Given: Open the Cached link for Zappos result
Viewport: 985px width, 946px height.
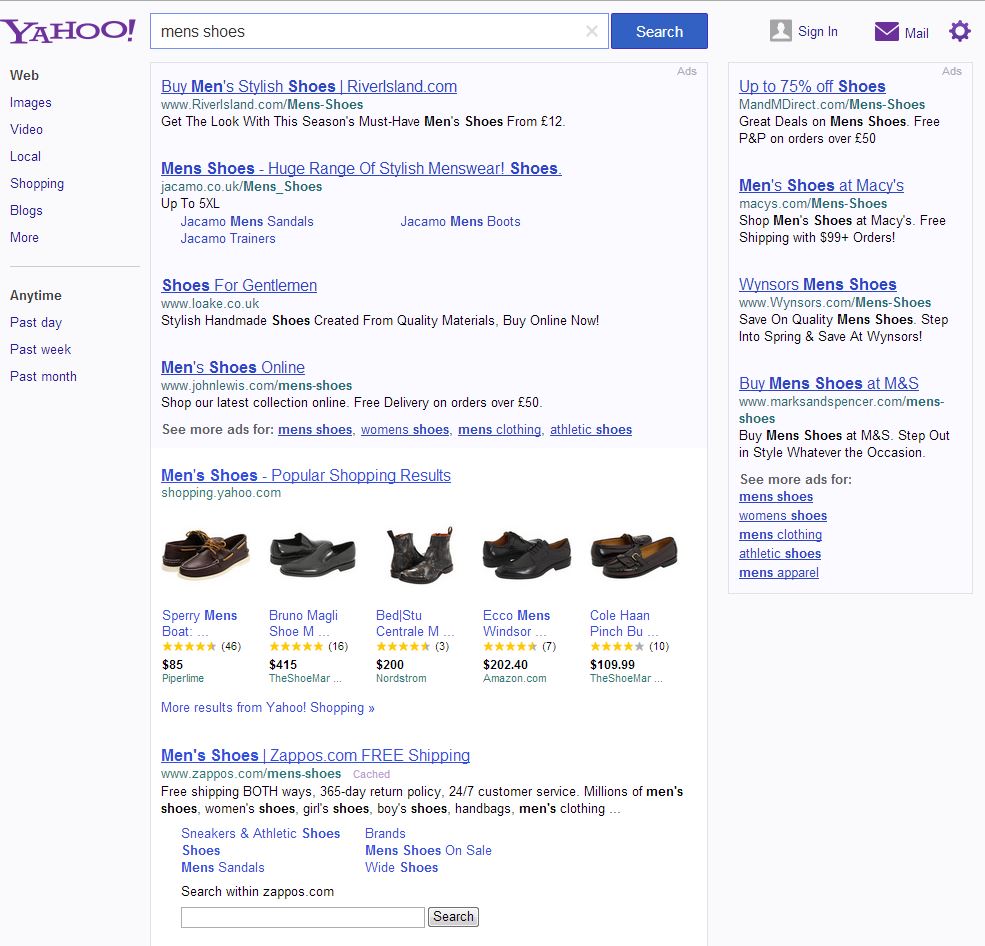Looking at the screenshot, I should 371,774.
